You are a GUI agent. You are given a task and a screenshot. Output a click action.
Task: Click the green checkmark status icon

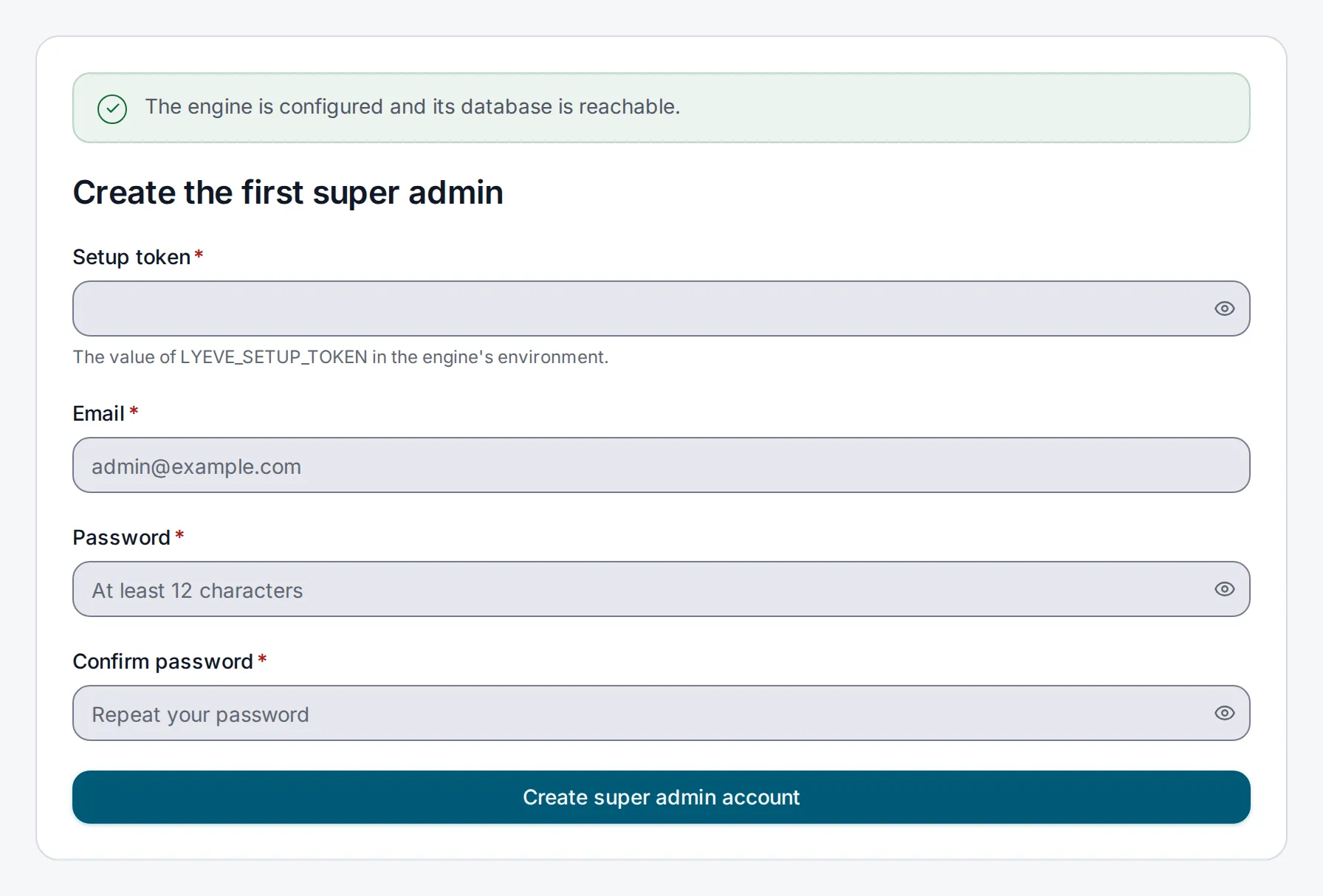[x=112, y=108]
